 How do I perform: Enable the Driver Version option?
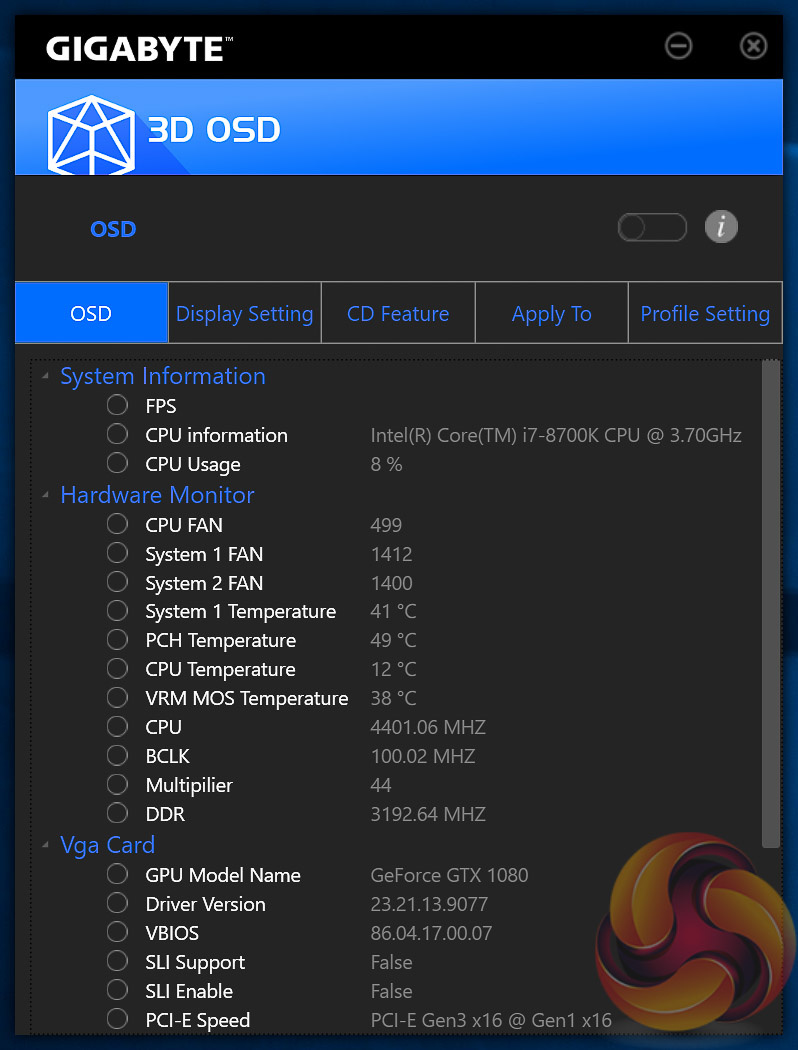coord(117,903)
